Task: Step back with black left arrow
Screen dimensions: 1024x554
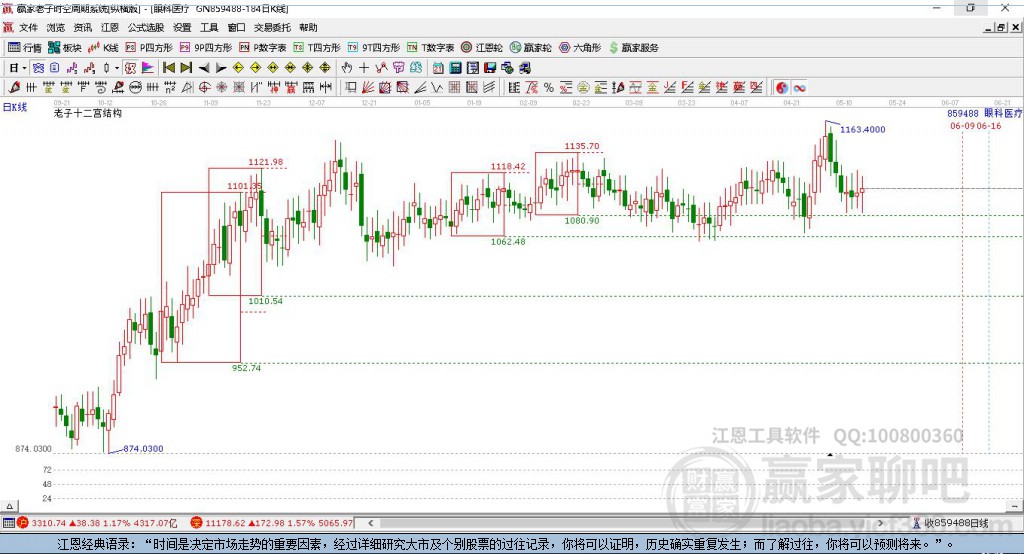Action: [204, 68]
